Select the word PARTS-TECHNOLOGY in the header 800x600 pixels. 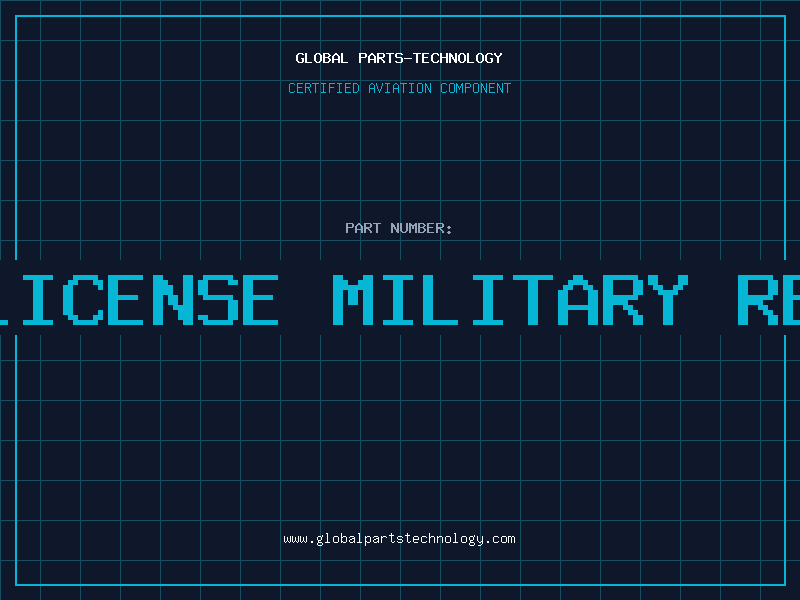[x=430, y=58]
